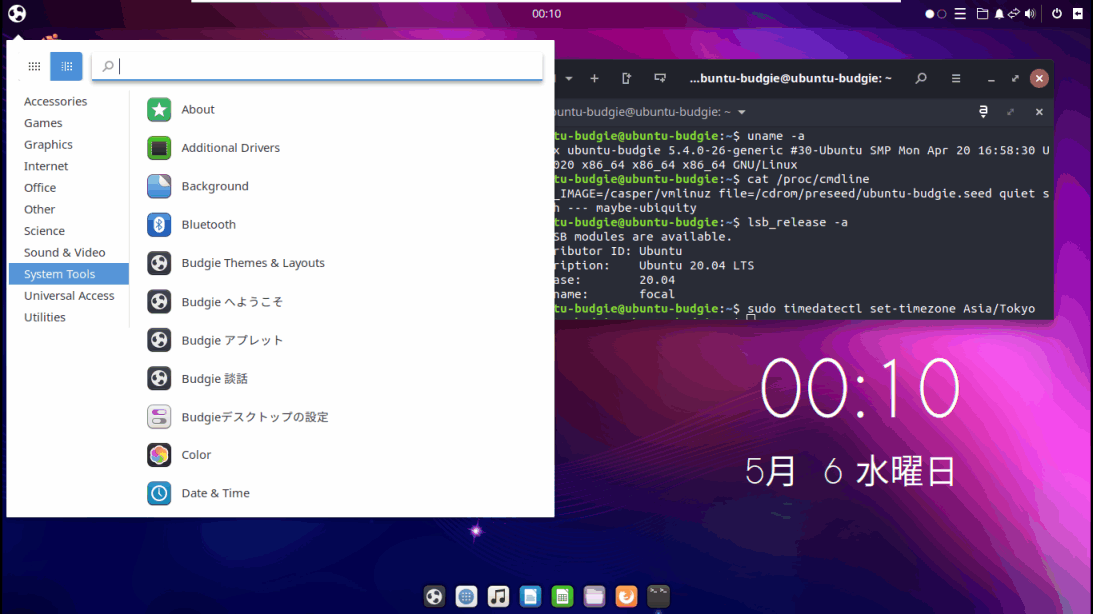Image resolution: width=1093 pixels, height=614 pixels.
Task: Open notifications bell in top panel
Action: [x=999, y=13]
